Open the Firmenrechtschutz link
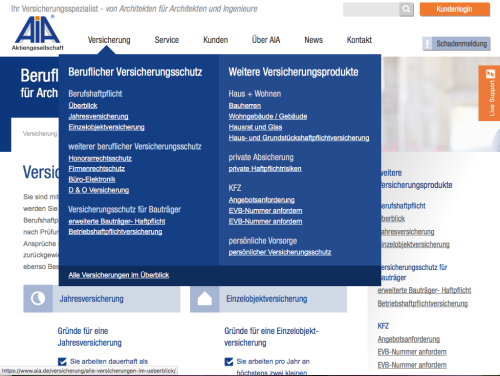Viewport: 500px width, 376px height. tap(97, 169)
